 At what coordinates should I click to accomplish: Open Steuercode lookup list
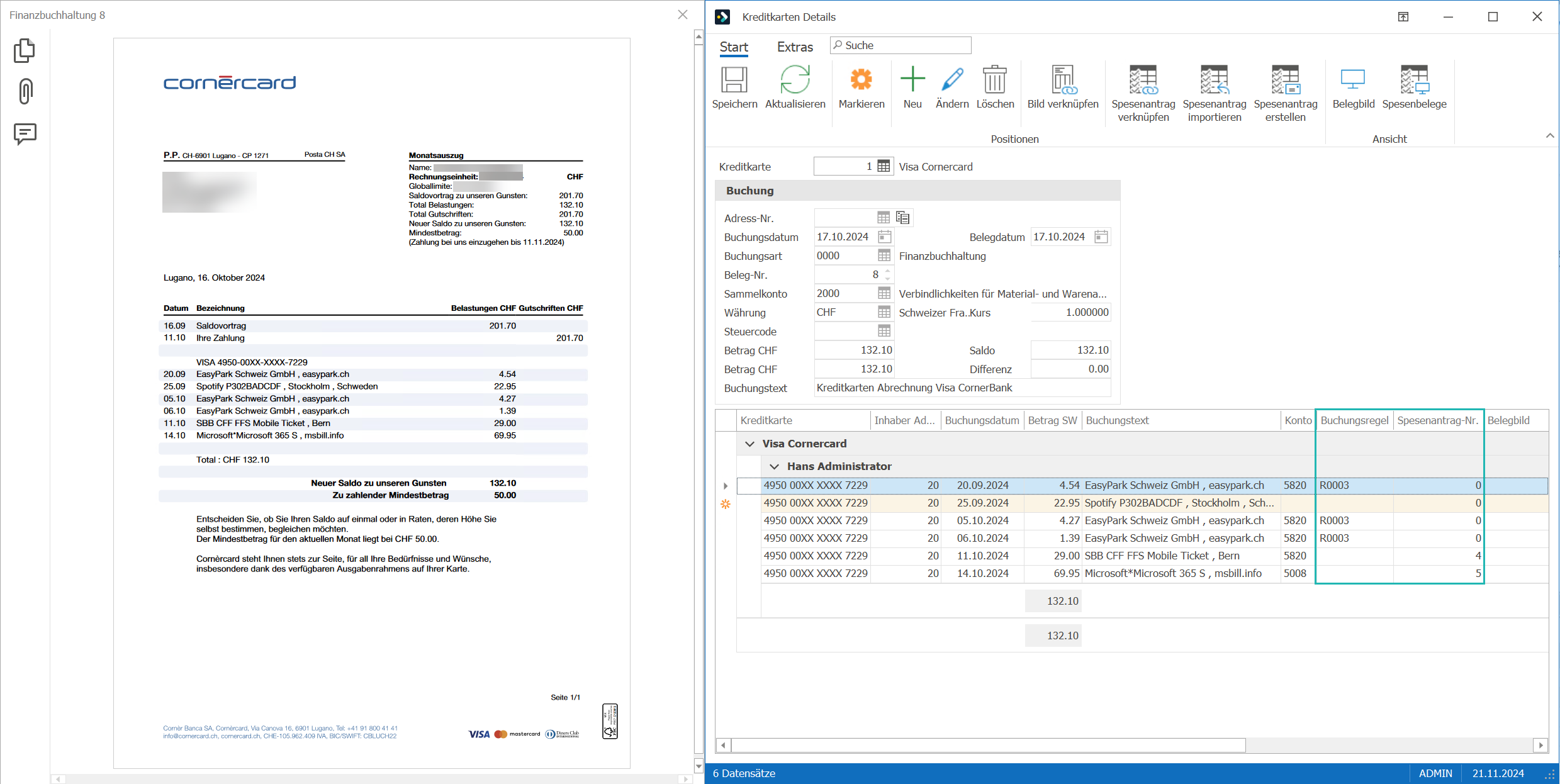(884, 331)
